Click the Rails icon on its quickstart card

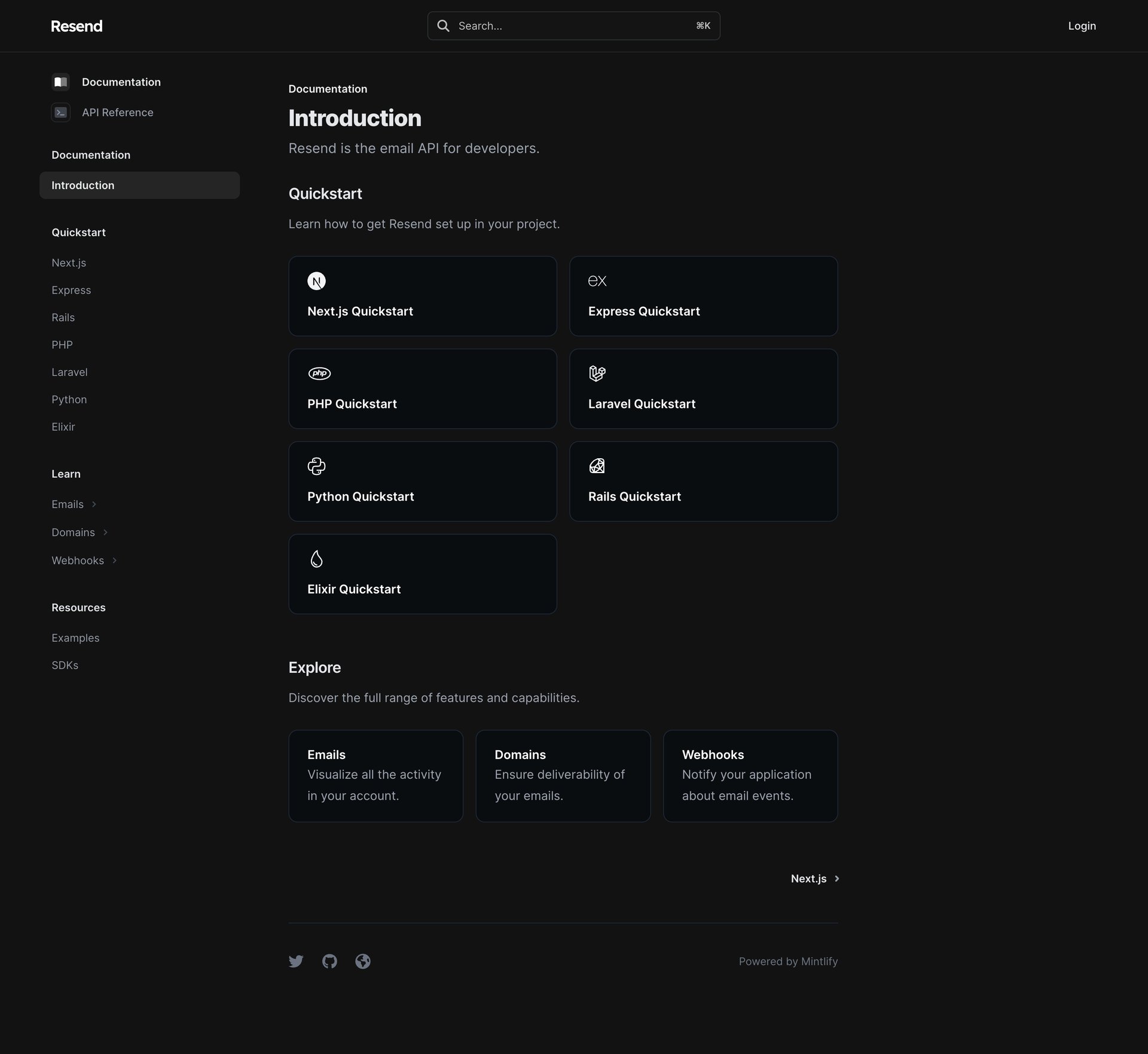pos(597,465)
